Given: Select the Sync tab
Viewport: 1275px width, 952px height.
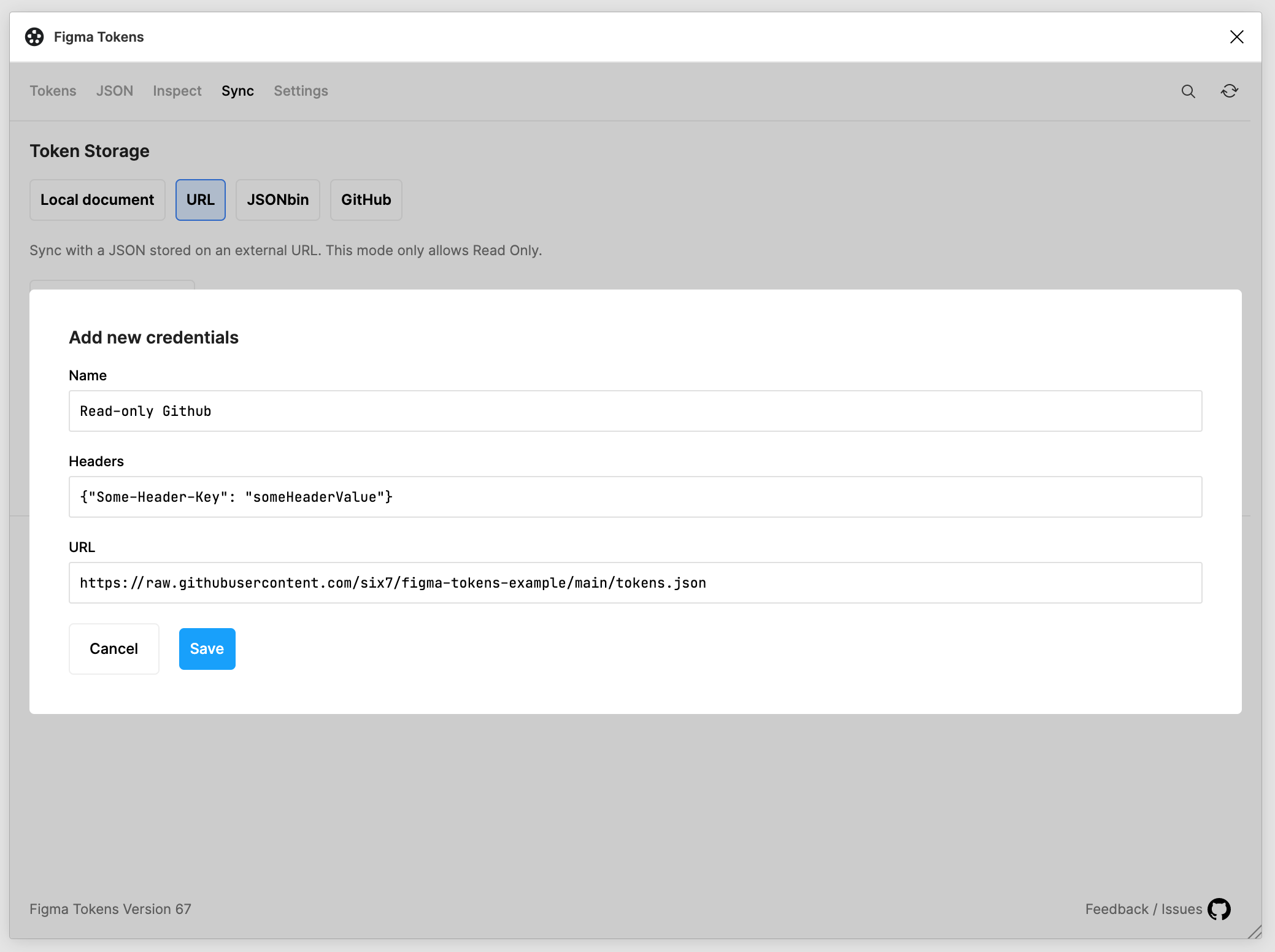Looking at the screenshot, I should 237,91.
